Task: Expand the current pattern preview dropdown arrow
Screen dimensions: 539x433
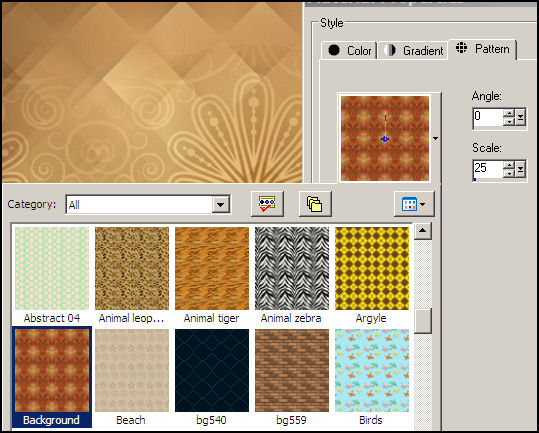Action: (x=436, y=138)
